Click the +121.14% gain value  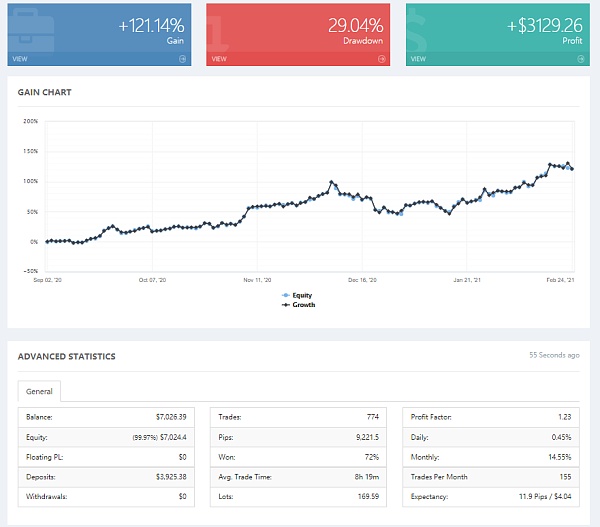152,26
